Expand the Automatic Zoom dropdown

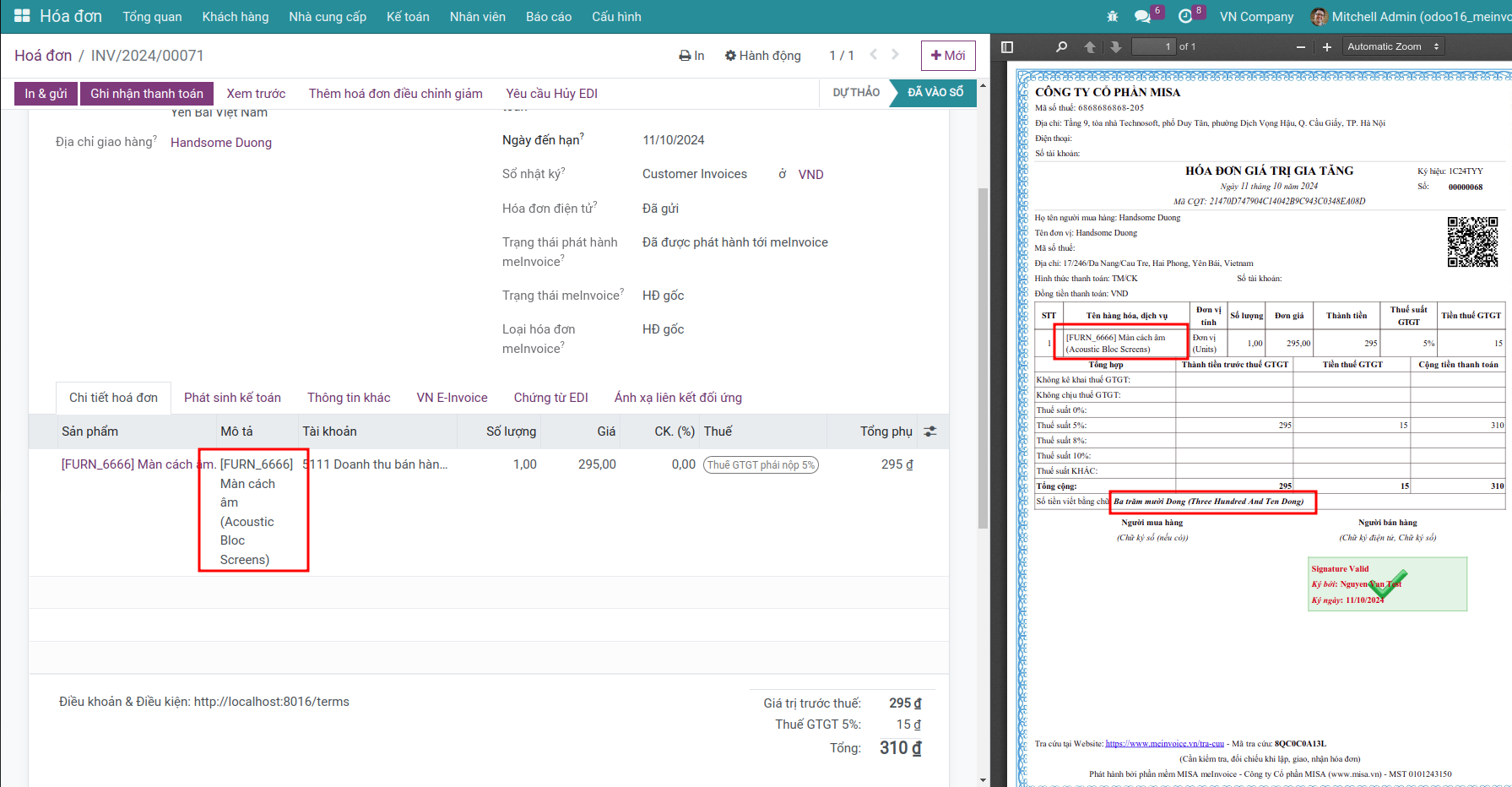coord(1393,47)
